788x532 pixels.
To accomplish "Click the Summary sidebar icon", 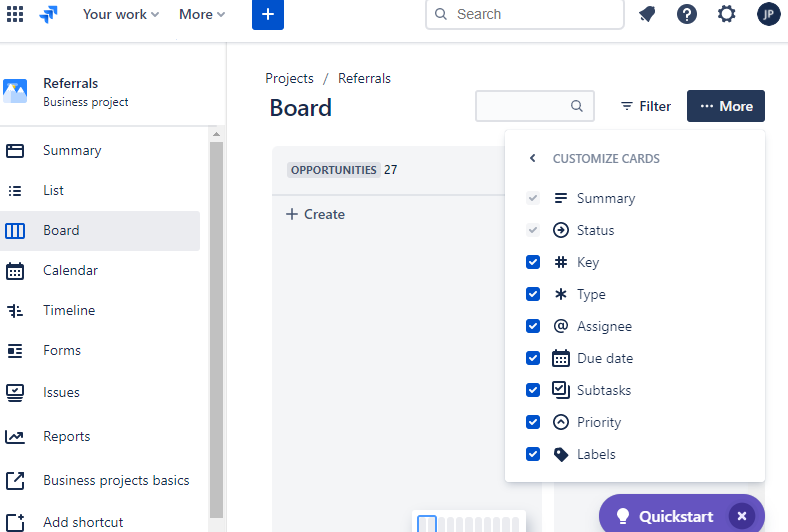I will click(x=15, y=151).
